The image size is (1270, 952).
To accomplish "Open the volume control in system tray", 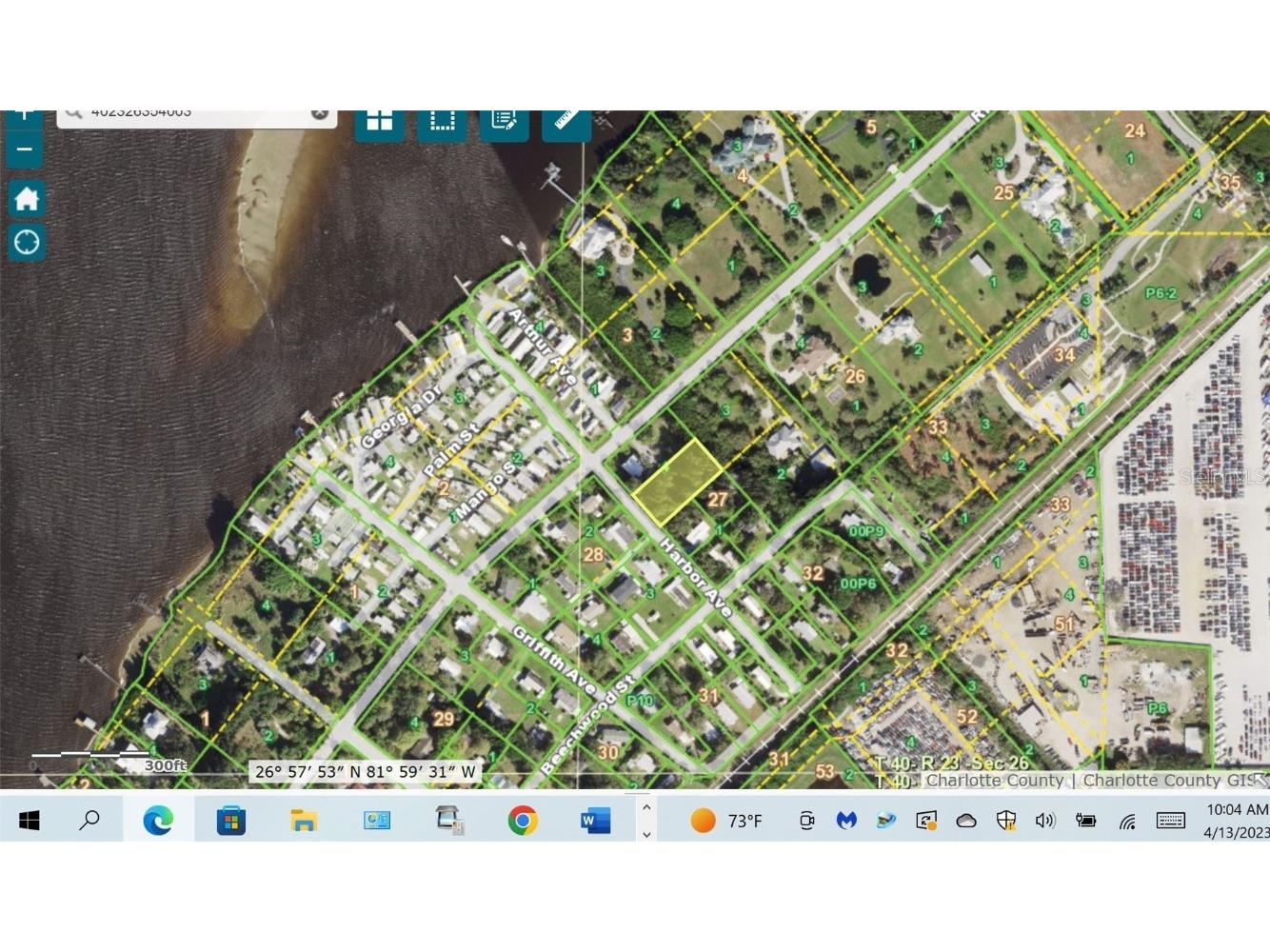I will [x=1045, y=819].
